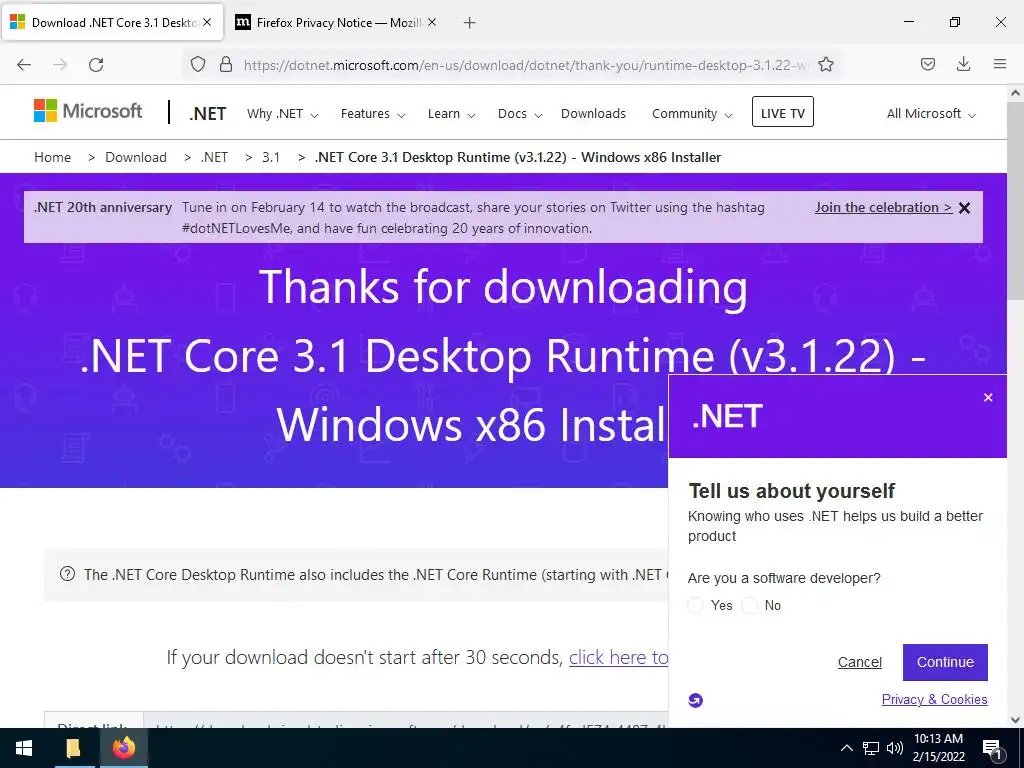Open a new tab with the plus icon

click(469, 23)
